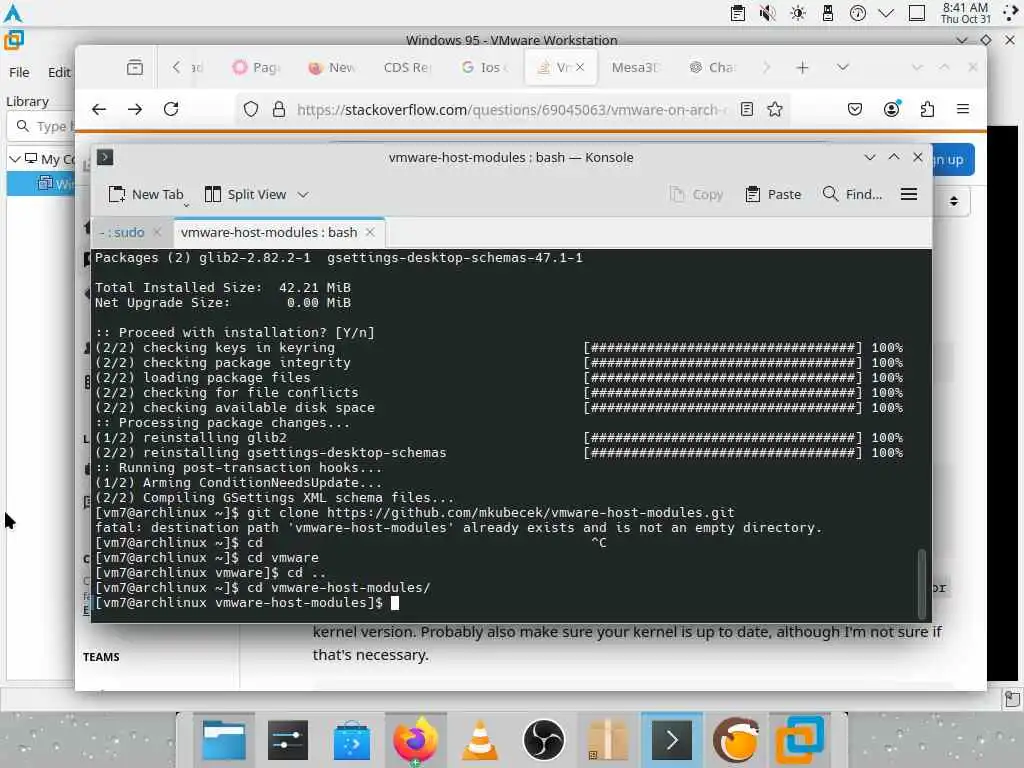Open OBS Studio from the dock
This screenshot has height=768, width=1024.
[543, 741]
